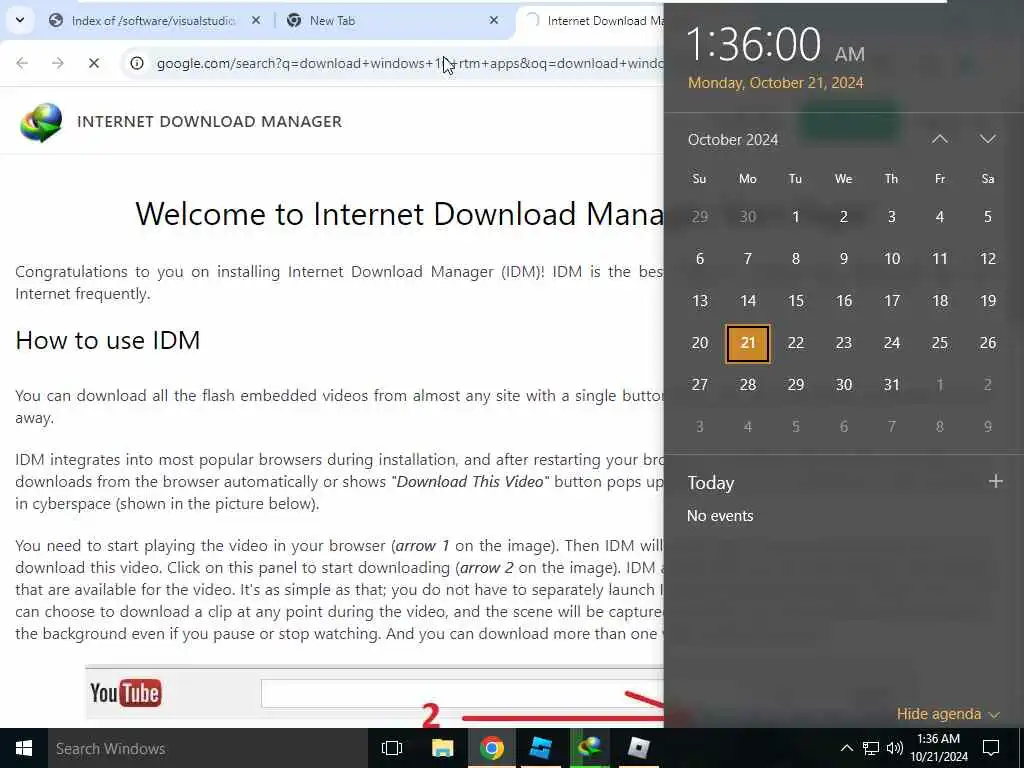Image resolution: width=1024 pixels, height=768 pixels.
Task: Click the October 2024 month header
Action: pyautogui.click(x=733, y=140)
